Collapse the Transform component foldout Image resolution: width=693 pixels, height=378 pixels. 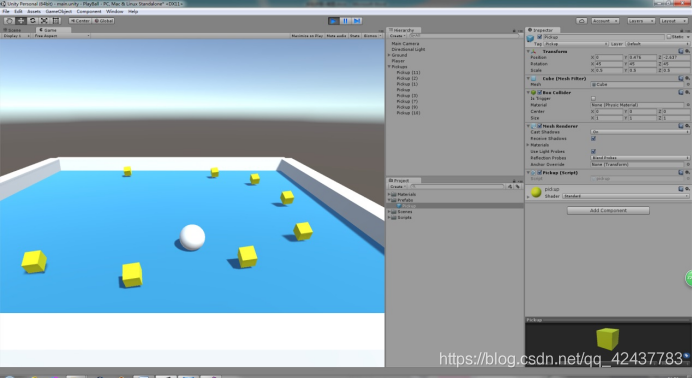[x=528, y=52]
